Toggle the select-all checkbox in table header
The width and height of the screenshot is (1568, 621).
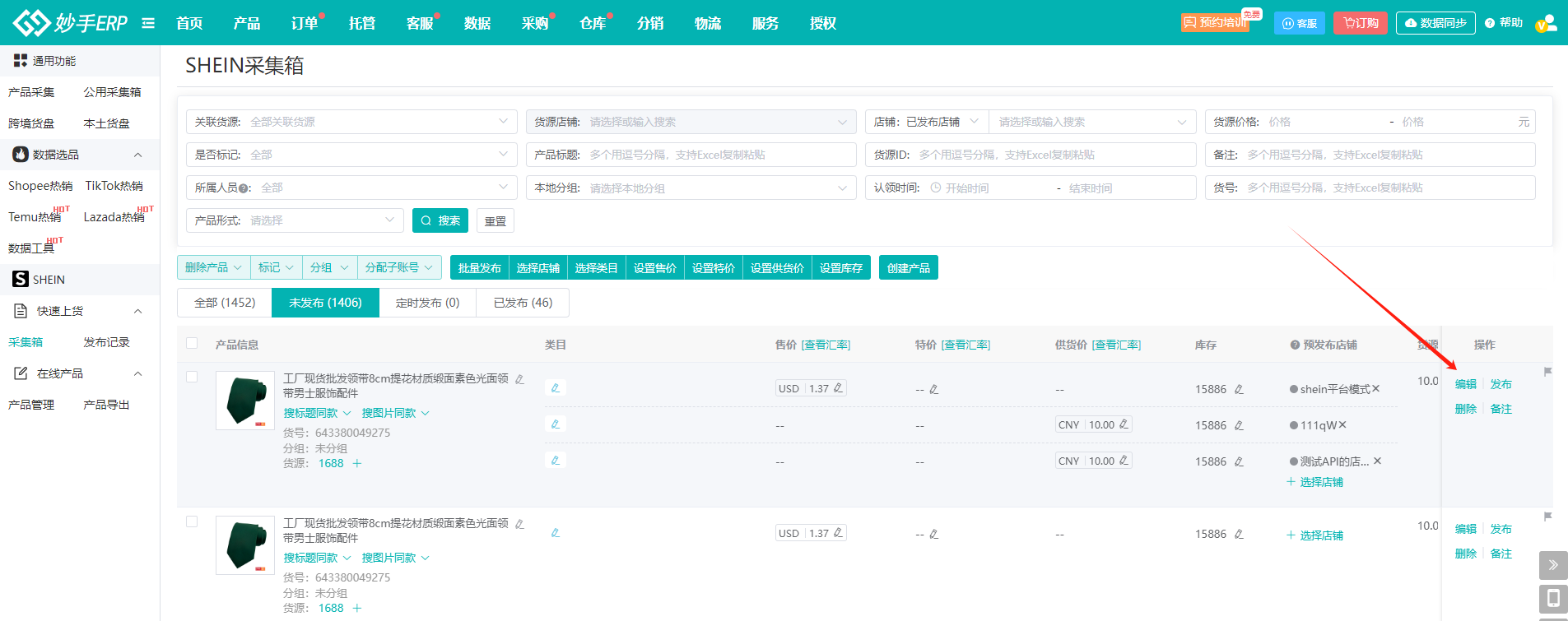click(192, 343)
